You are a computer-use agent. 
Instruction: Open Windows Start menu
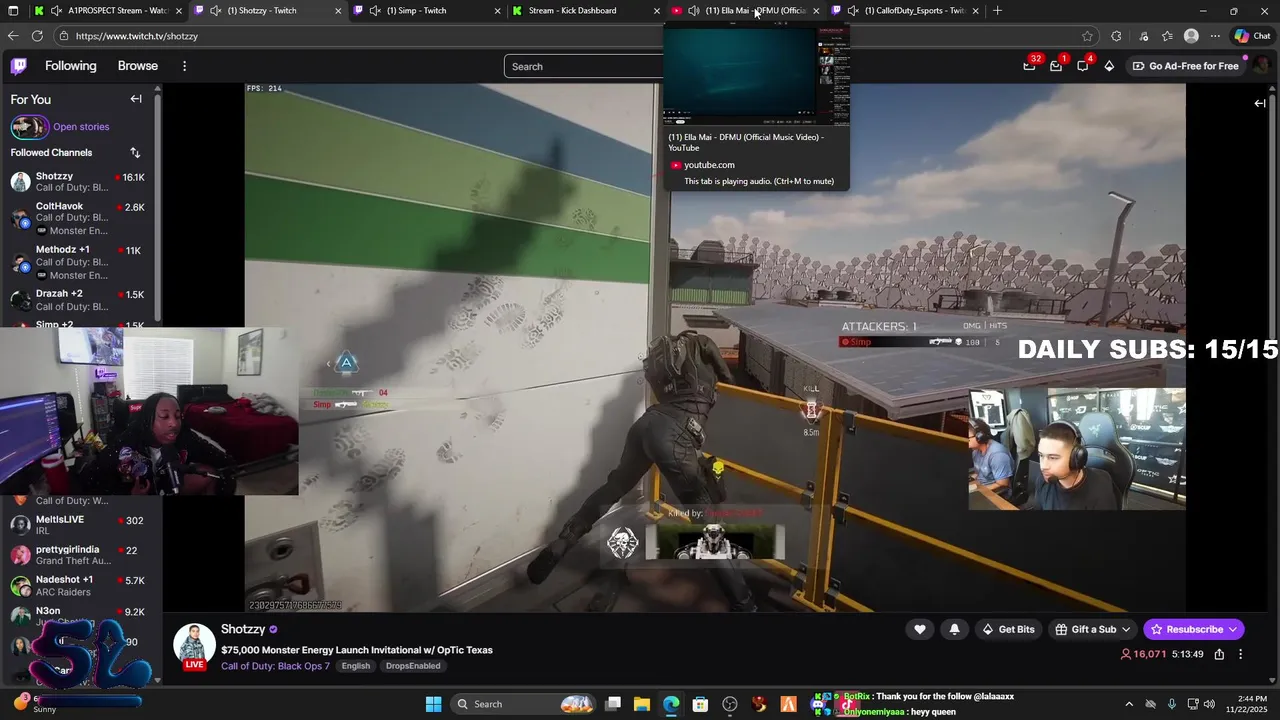tap(433, 704)
